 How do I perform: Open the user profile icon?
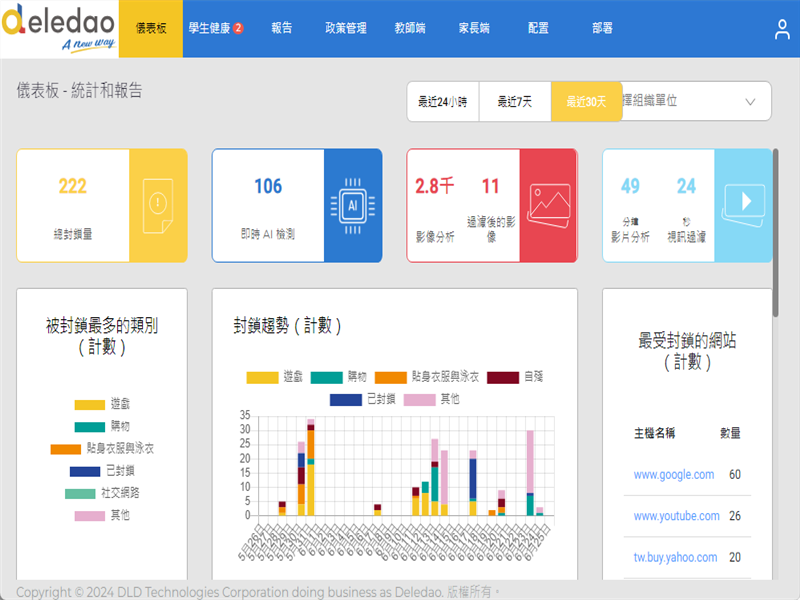(x=782, y=29)
